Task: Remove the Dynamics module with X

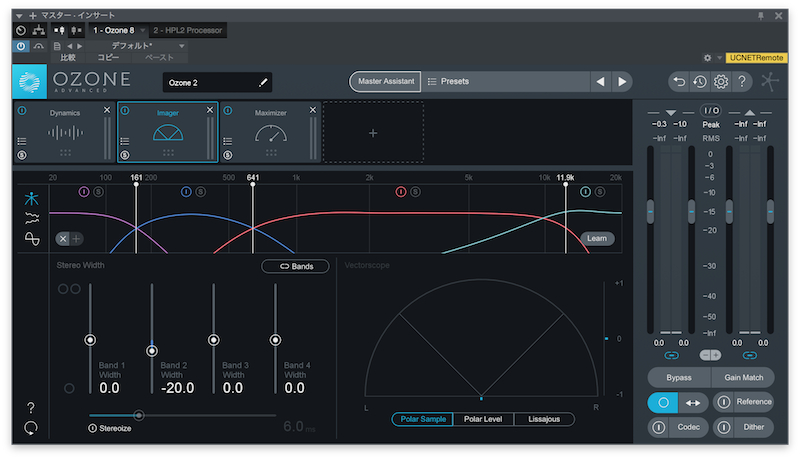Action: 107,110
